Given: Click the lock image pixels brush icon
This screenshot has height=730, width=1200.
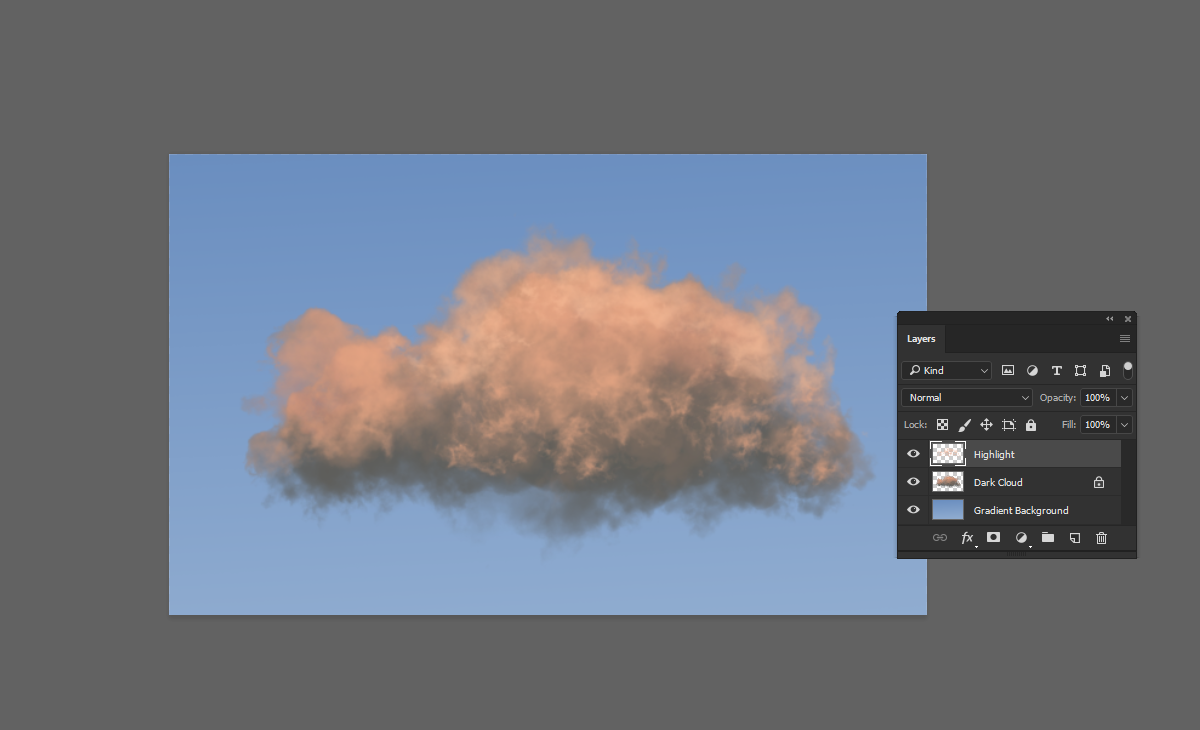Looking at the screenshot, I should pyautogui.click(x=964, y=425).
